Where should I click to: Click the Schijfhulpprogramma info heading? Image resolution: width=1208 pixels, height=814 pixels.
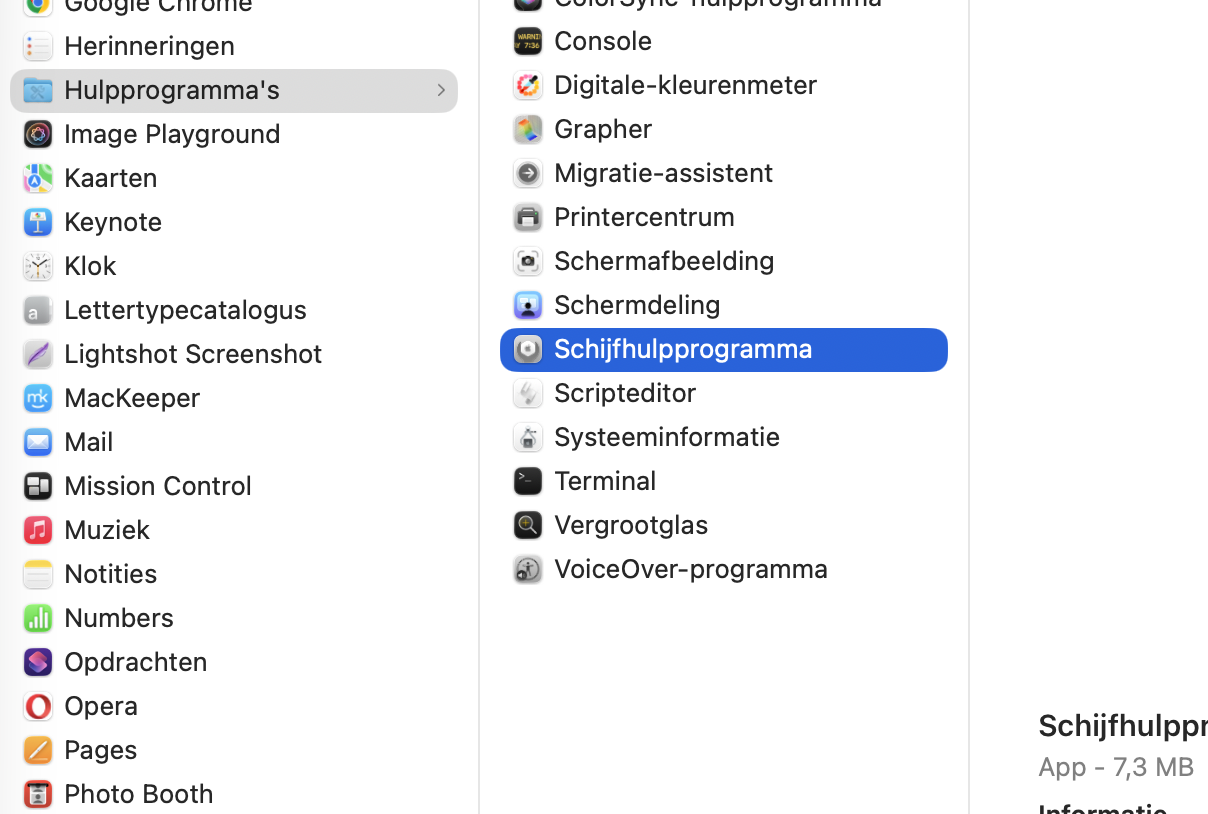click(1122, 725)
